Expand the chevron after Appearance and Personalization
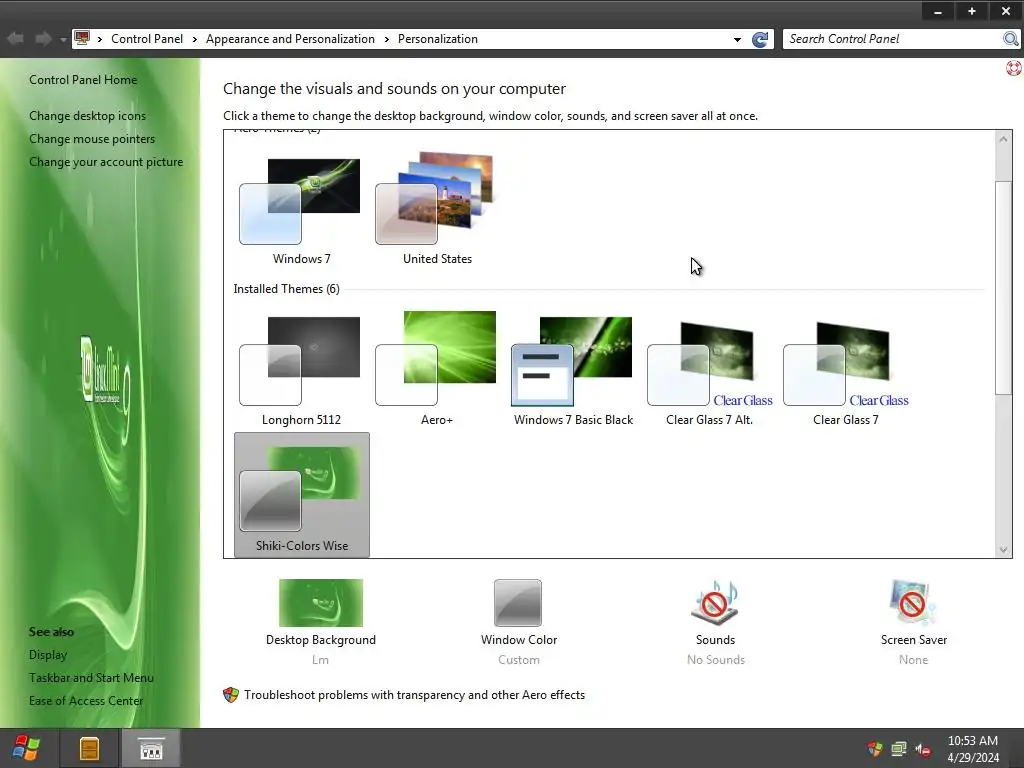The height and width of the screenshot is (768, 1024). click(387, 39)
